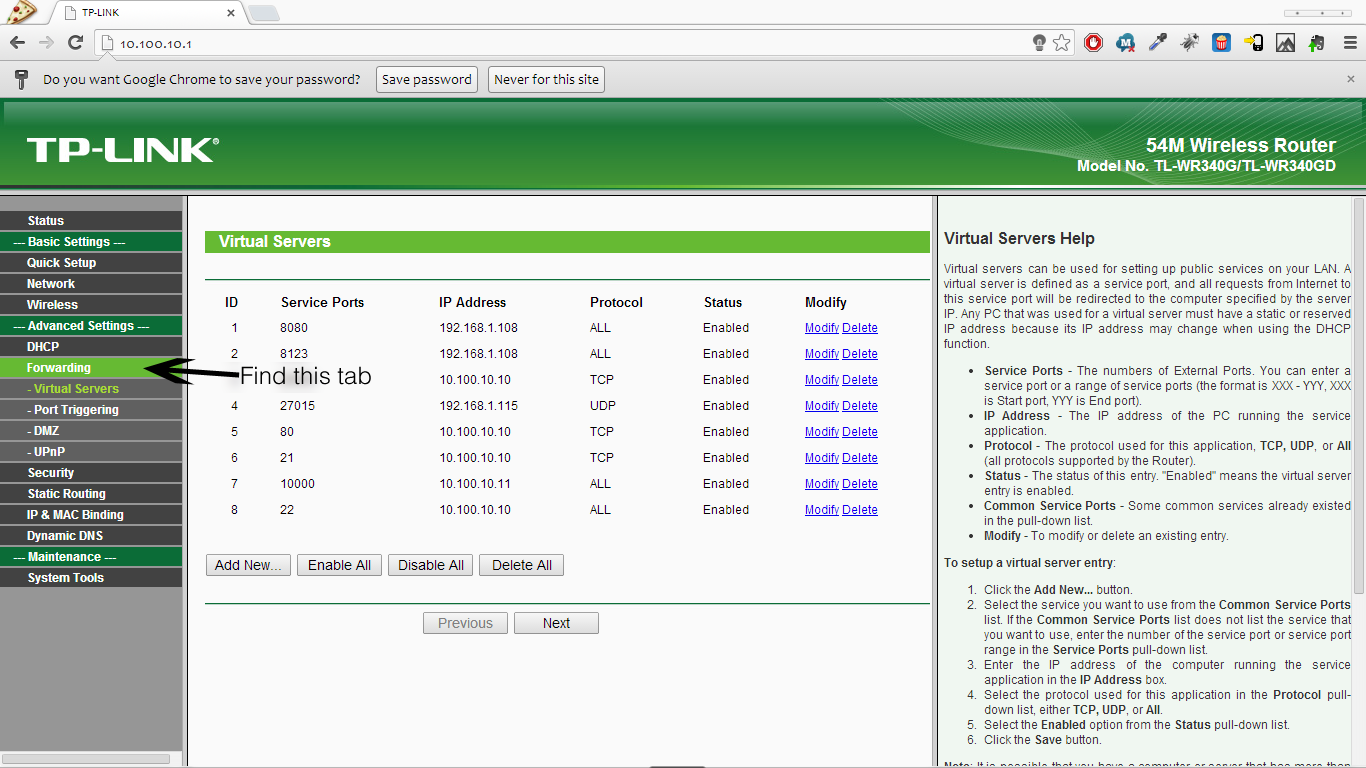Modify the port 10000 entry
Screen dimensions: 1366x768
pos(822,484)
